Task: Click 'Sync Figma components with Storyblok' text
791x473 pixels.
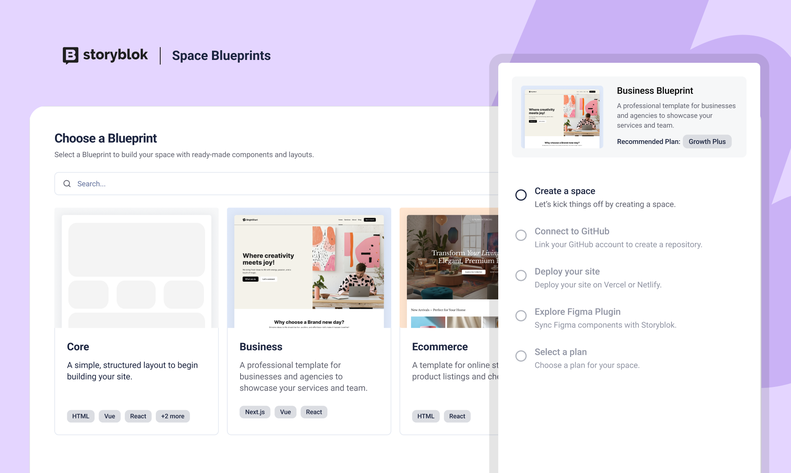Action: click(x=605, y=325)
